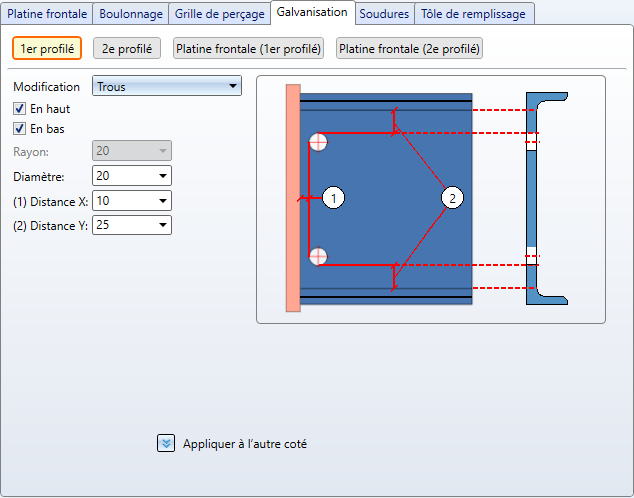Open the Tôle de remplissage tab
The height and width of the screenshot is (498, 634).
click(x=473, y=14)
